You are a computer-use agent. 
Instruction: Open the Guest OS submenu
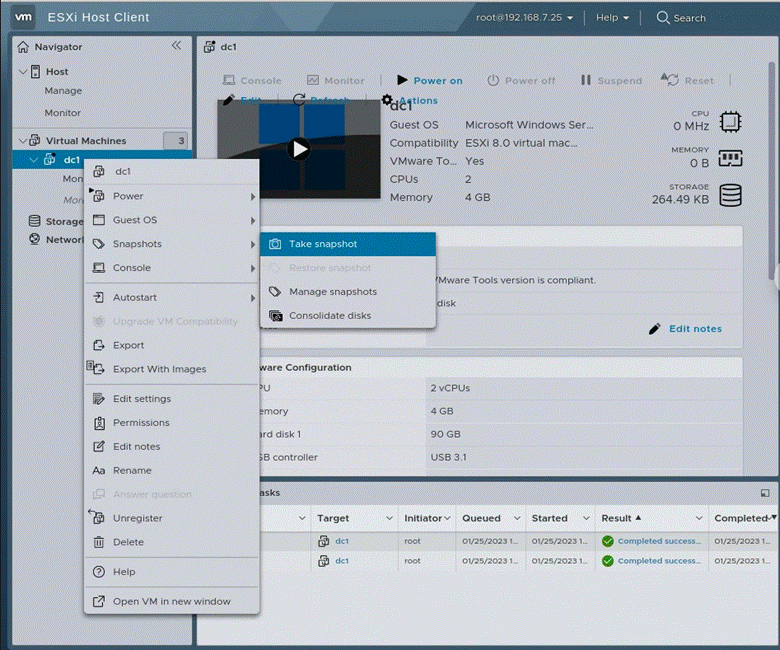[x=172, y=220]
